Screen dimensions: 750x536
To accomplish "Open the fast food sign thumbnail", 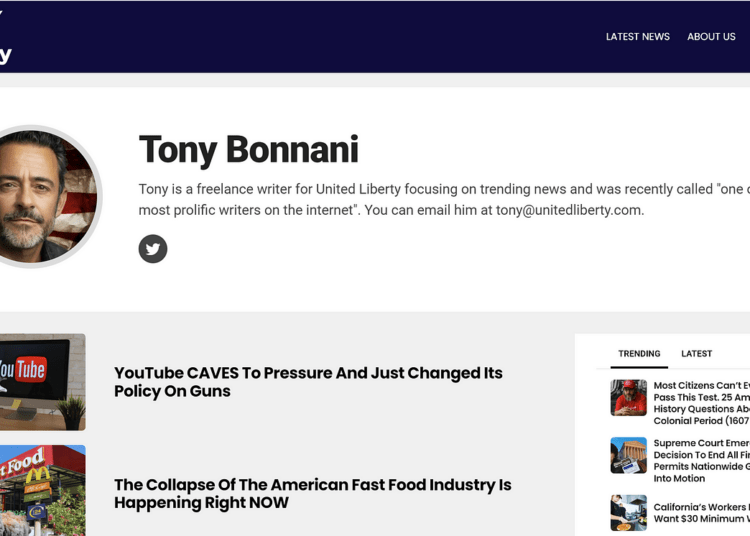I will pyautogui.click(x=43, y=491).
